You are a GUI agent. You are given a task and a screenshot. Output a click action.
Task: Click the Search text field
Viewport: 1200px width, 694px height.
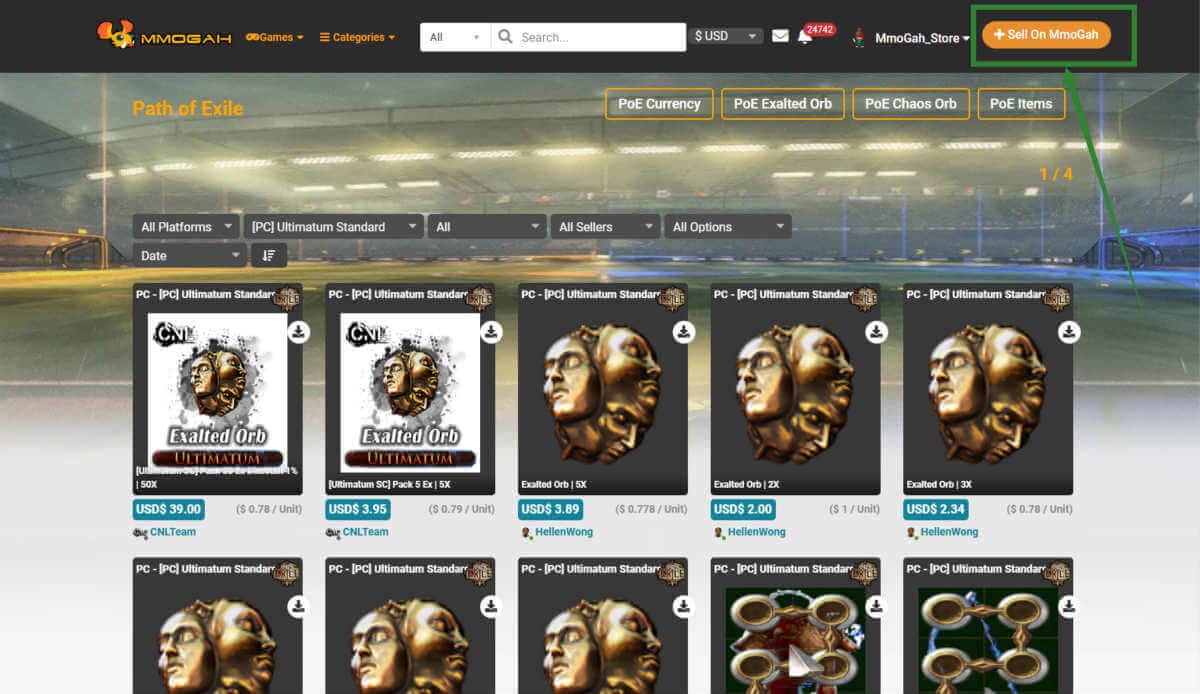coord(600,37)
